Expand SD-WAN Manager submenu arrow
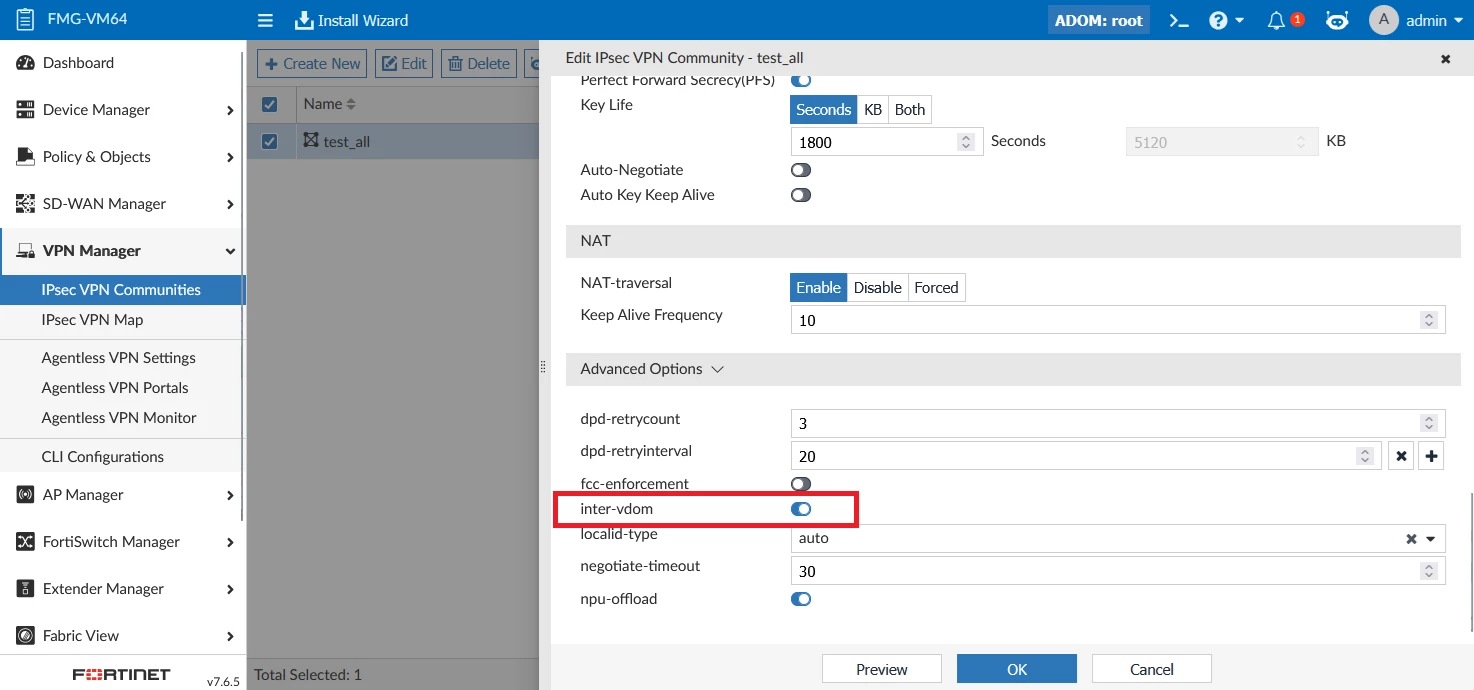Image resolution: width=1474 pixels, height=690 pixels. point(230,204)
